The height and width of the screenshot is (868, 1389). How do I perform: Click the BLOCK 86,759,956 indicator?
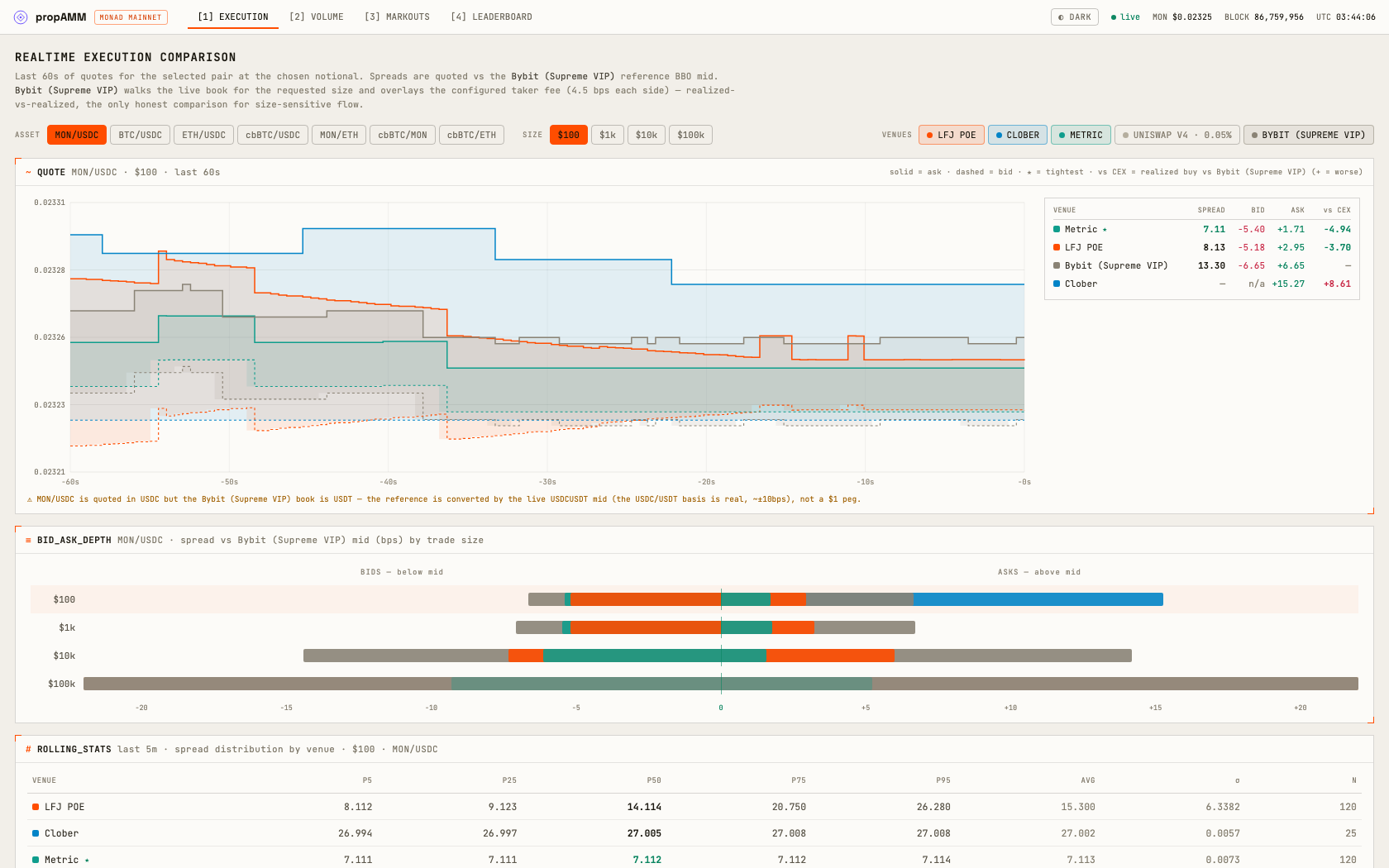1264,17
